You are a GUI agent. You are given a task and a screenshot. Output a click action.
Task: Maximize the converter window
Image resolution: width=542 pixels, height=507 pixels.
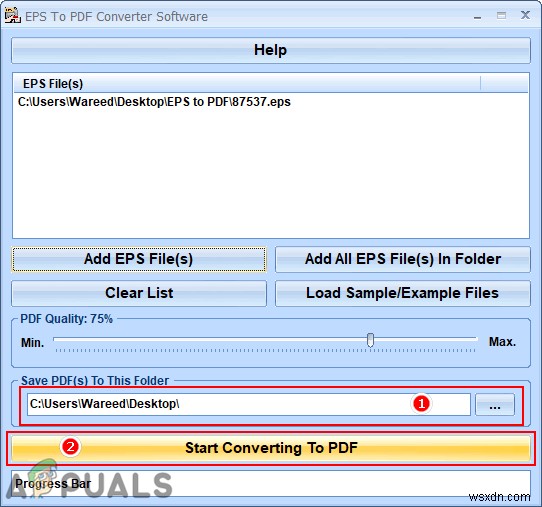coord(501,16)
